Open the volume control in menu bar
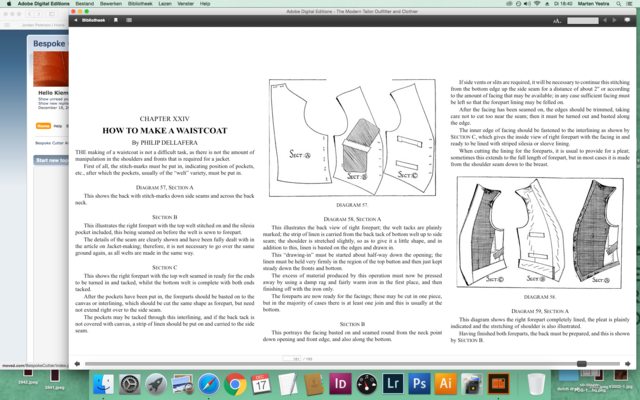The height and width of the screenshot is (400, 640). [527, 4]
